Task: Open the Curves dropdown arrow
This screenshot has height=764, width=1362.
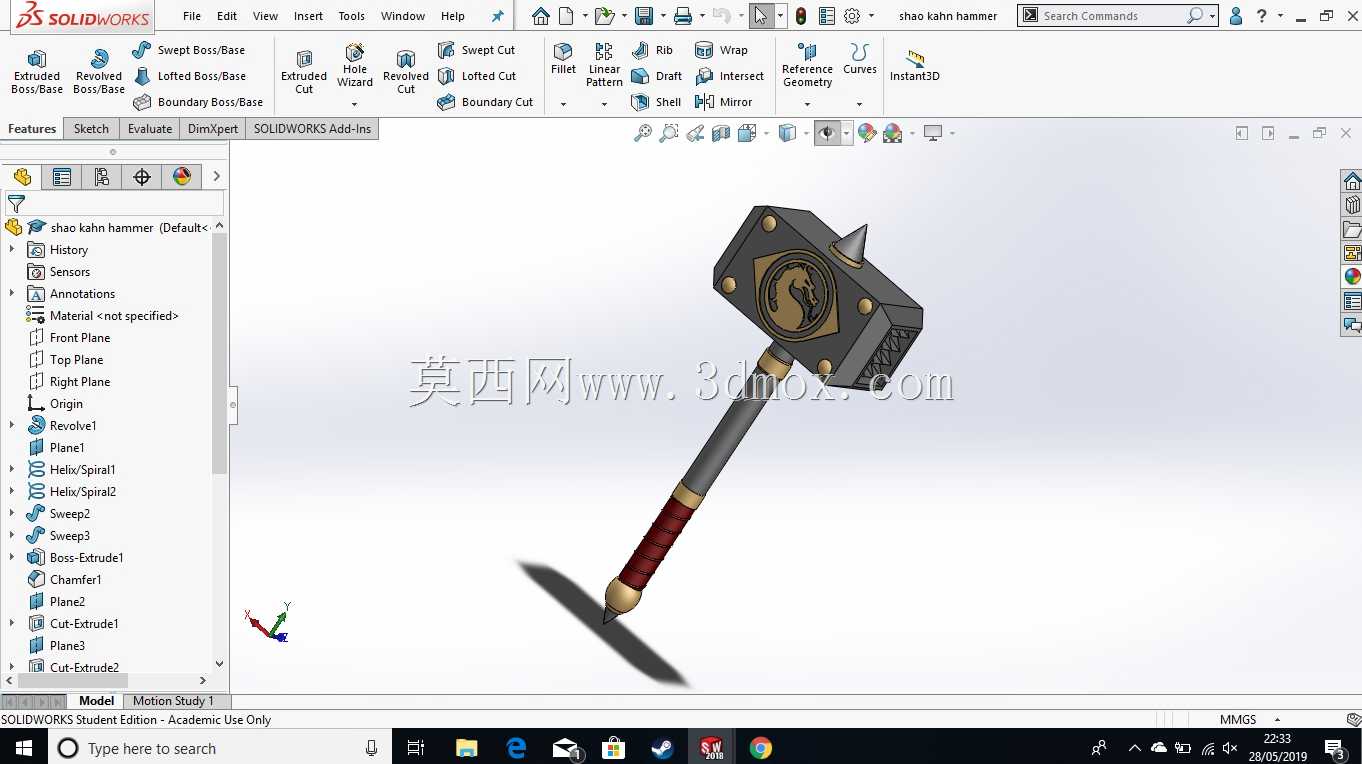Action: [859, 104]
